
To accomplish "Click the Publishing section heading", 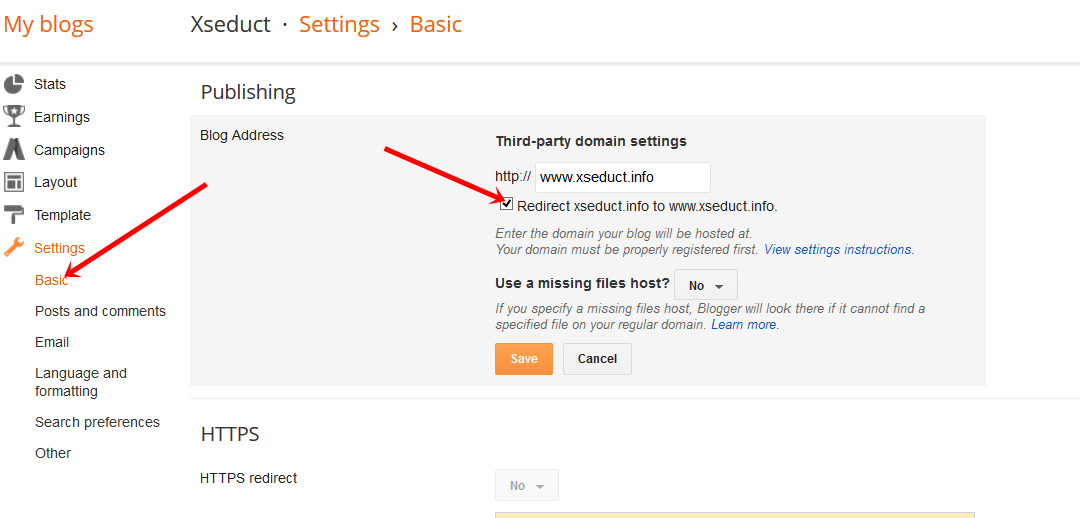I will pyautogui.click(x=248, y=92).
